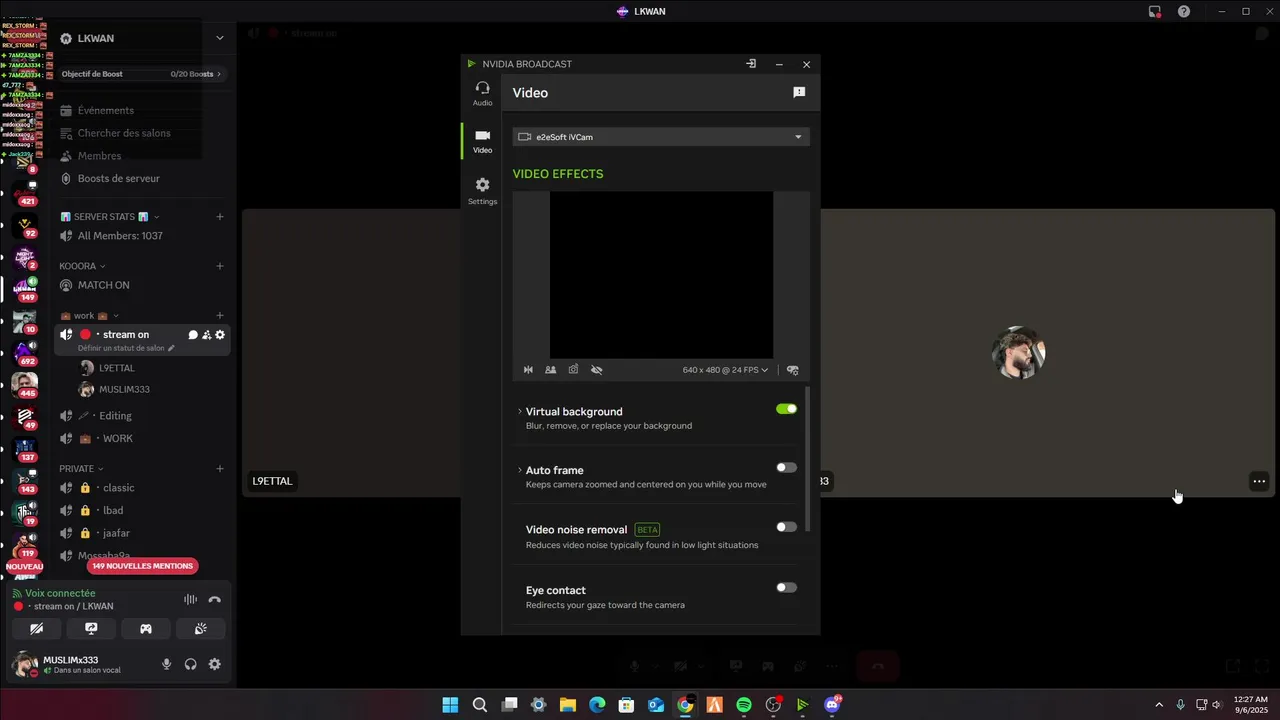This screenshot has width=1280, height=720.
Task: Open Objectif de Boost progress bar
Action: coord(142,74)
